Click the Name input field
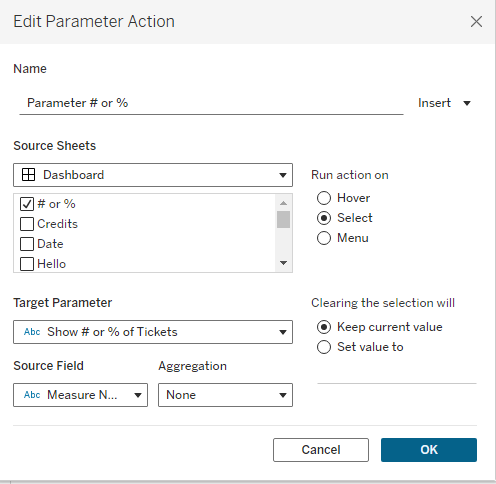Screen dimensions: 496x484 click(x=211, y=103)
